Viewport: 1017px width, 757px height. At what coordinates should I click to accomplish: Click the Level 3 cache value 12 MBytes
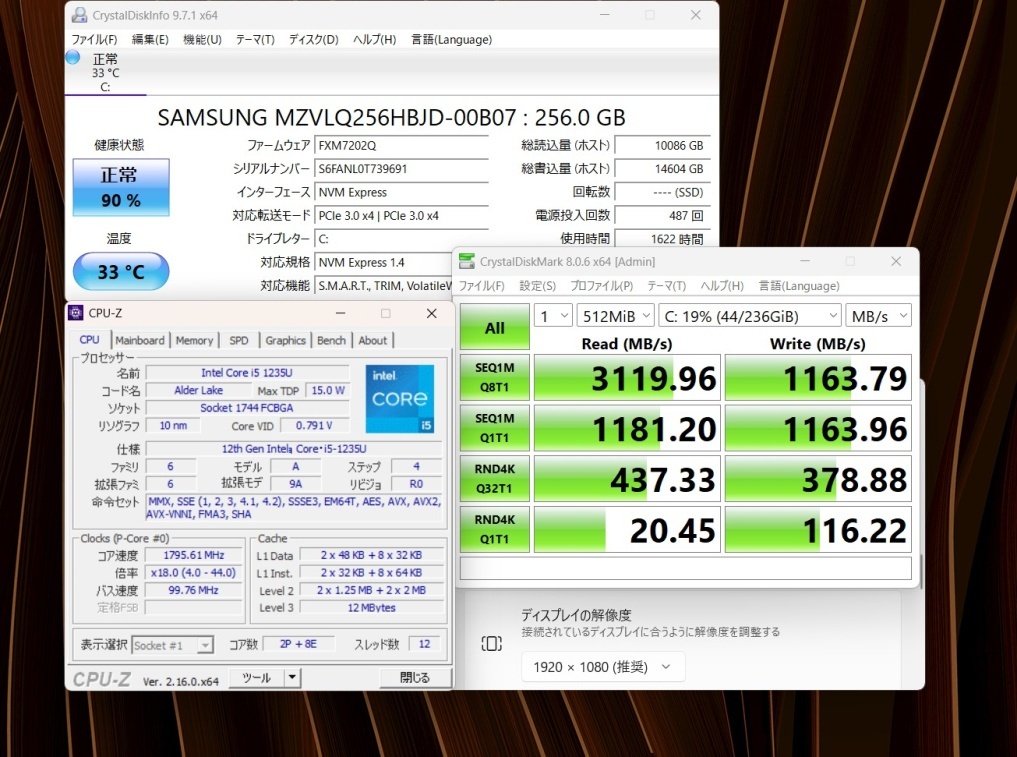click(372, 608)
